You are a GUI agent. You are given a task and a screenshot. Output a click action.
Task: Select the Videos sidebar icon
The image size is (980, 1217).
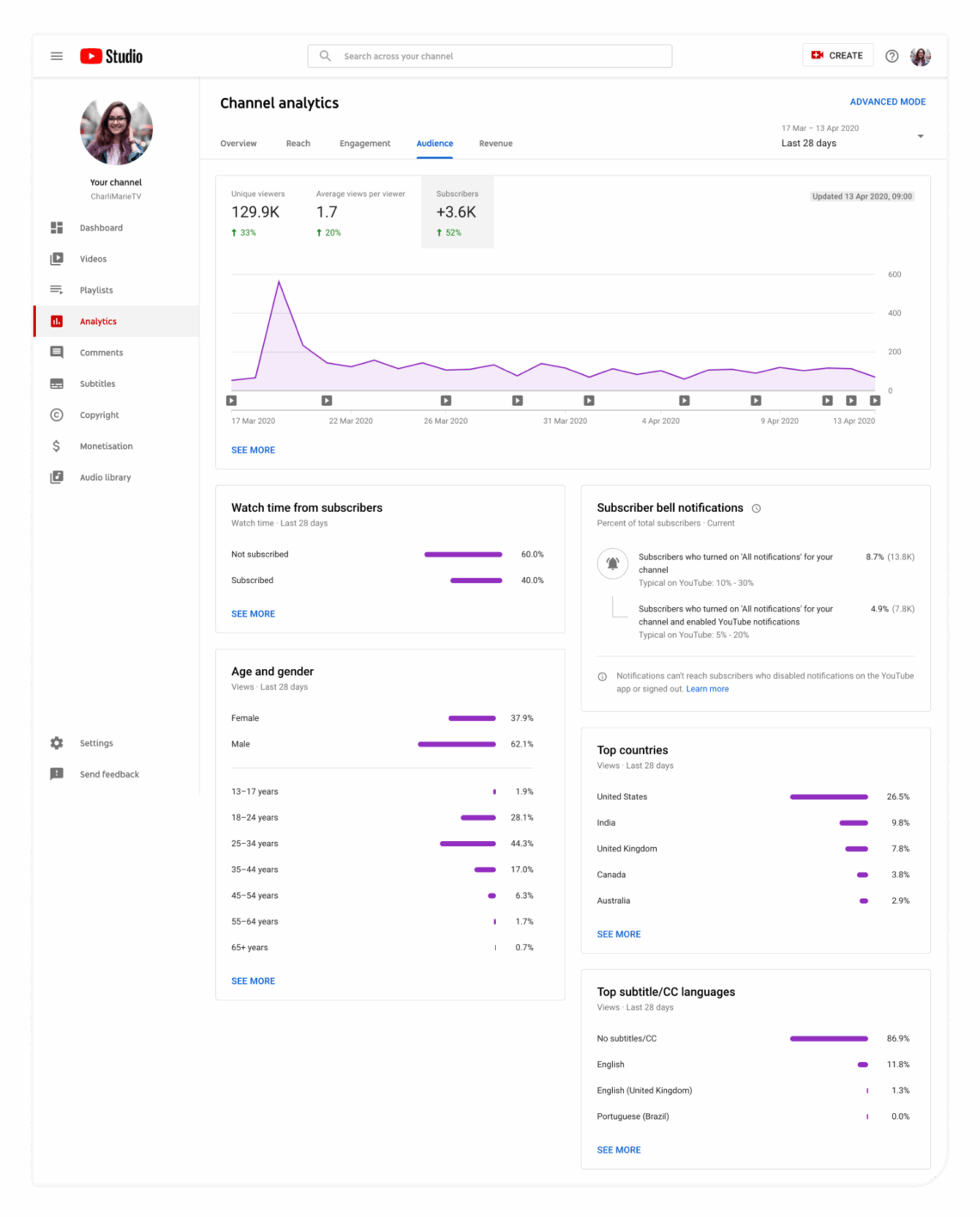tap(56, 258)
